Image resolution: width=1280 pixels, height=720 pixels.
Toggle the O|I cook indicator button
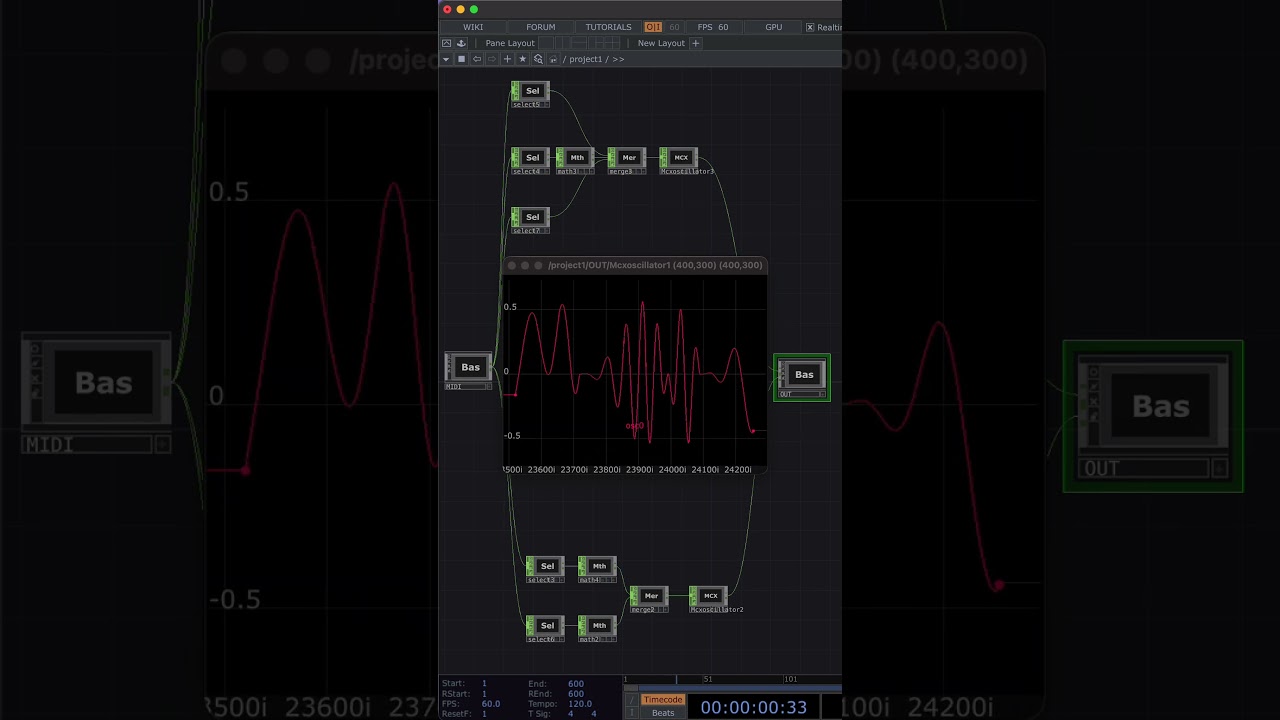pos(653,27)
